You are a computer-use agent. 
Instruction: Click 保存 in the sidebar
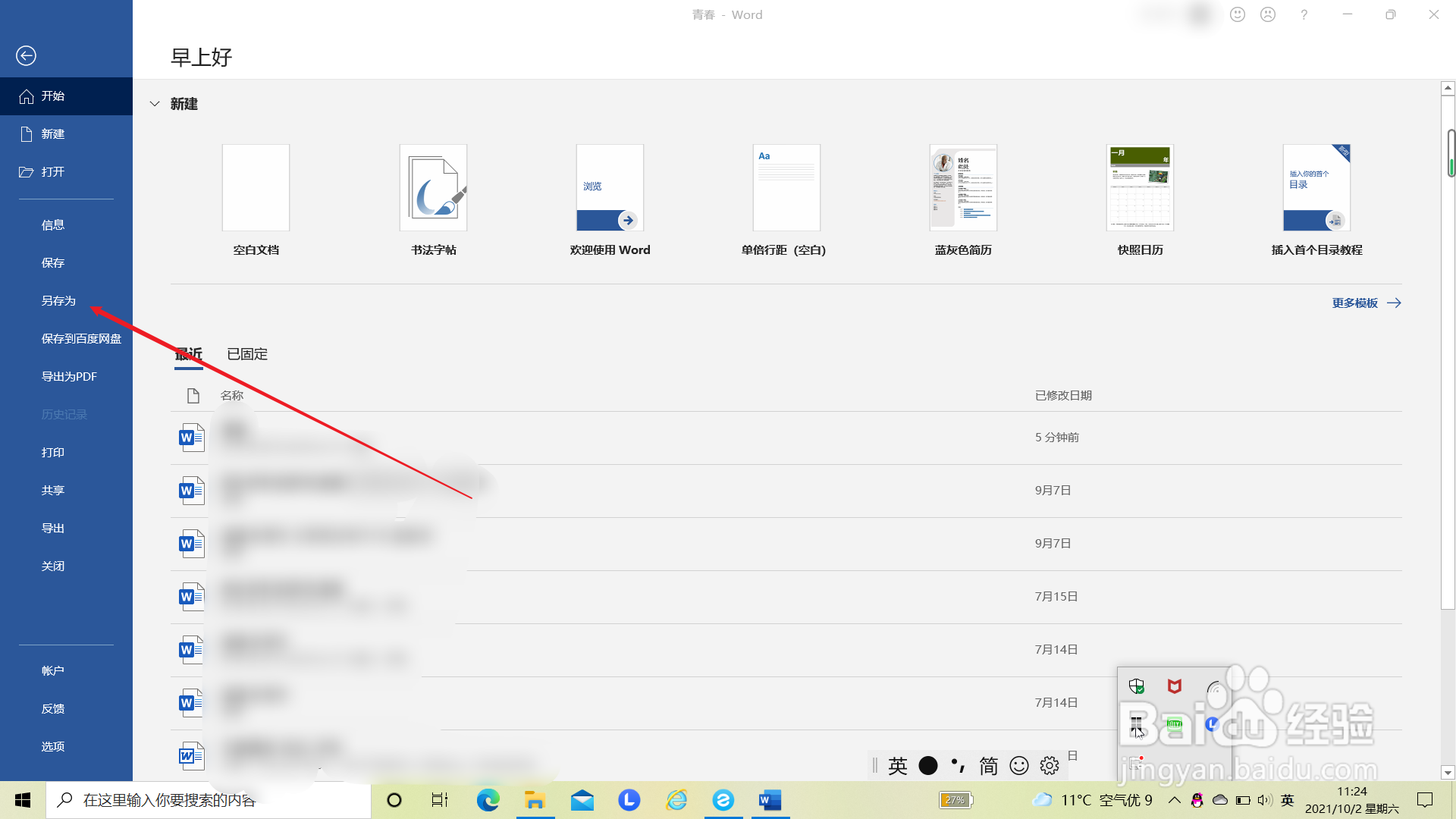point(66,263)
